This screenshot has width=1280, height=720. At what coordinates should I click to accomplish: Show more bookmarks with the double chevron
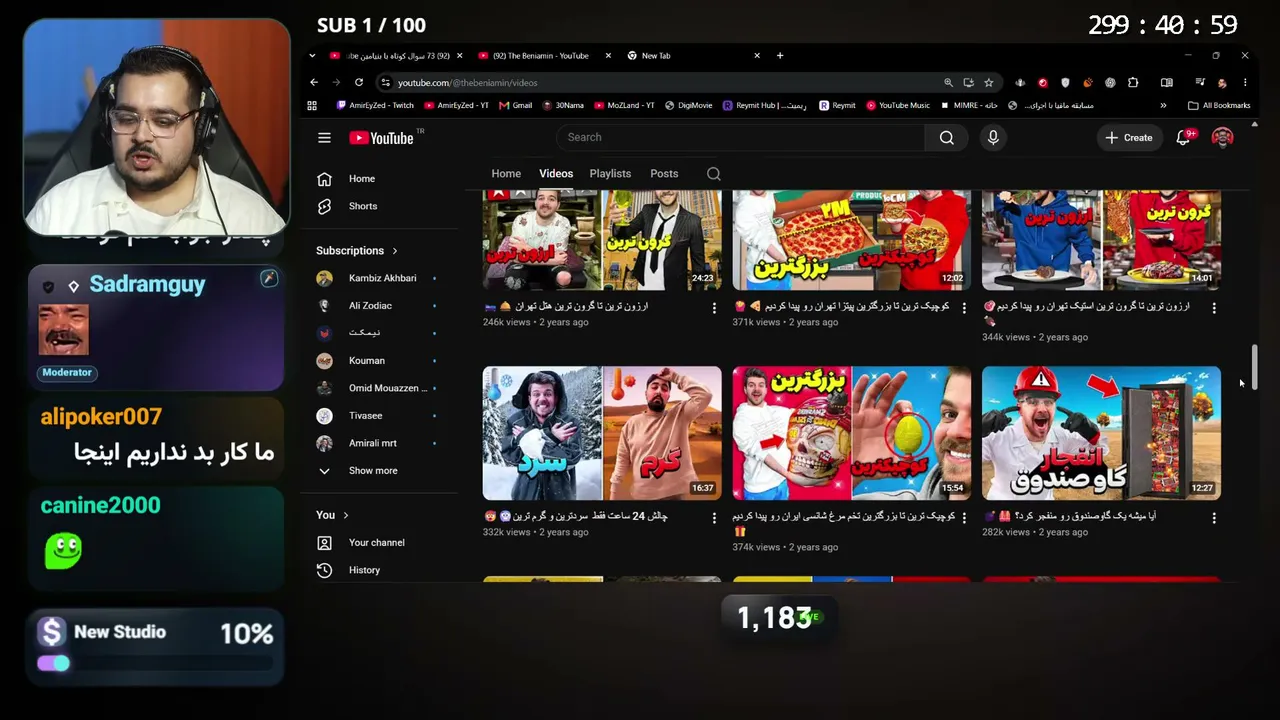1163,105
